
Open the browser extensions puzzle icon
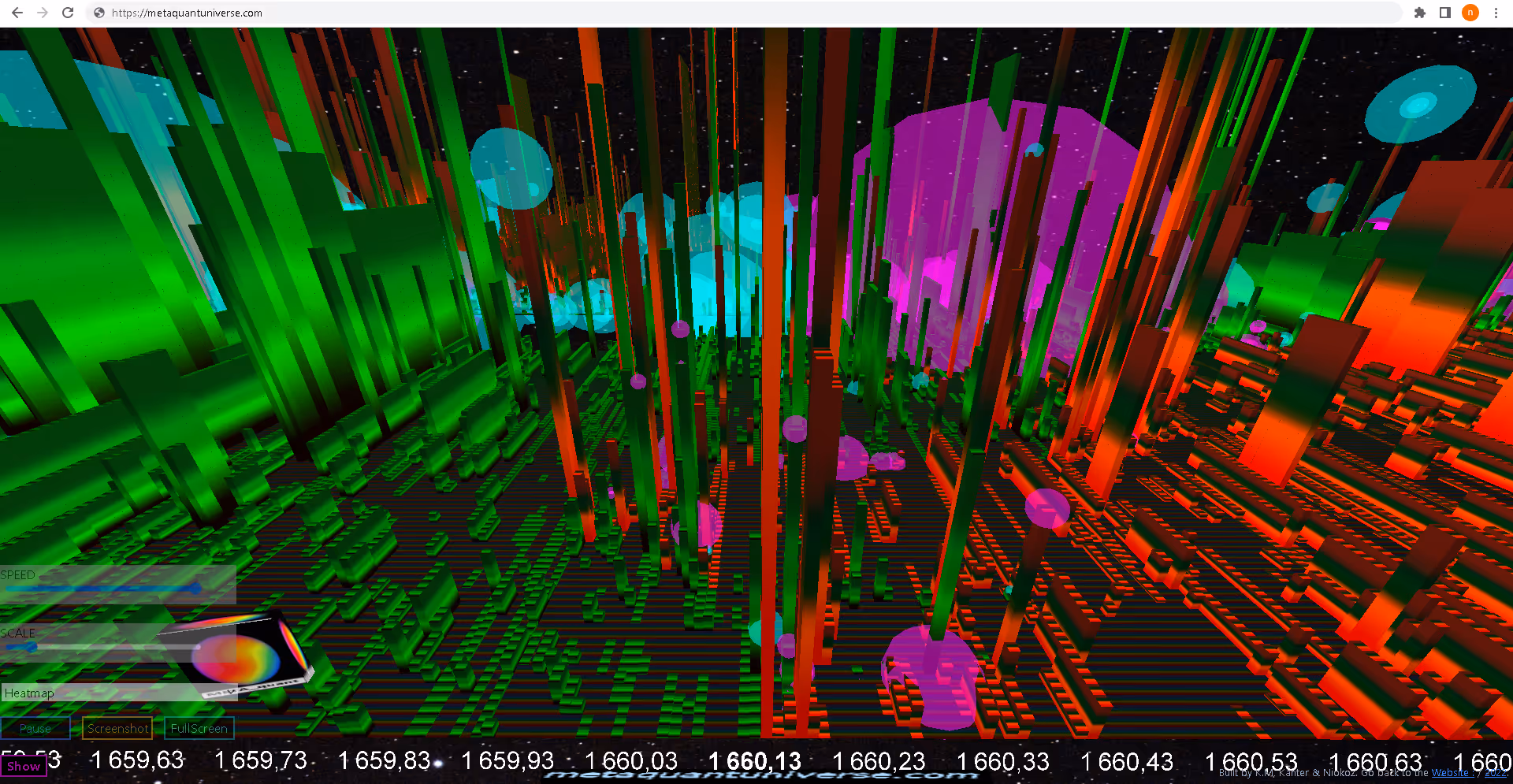pos(1420,13)
